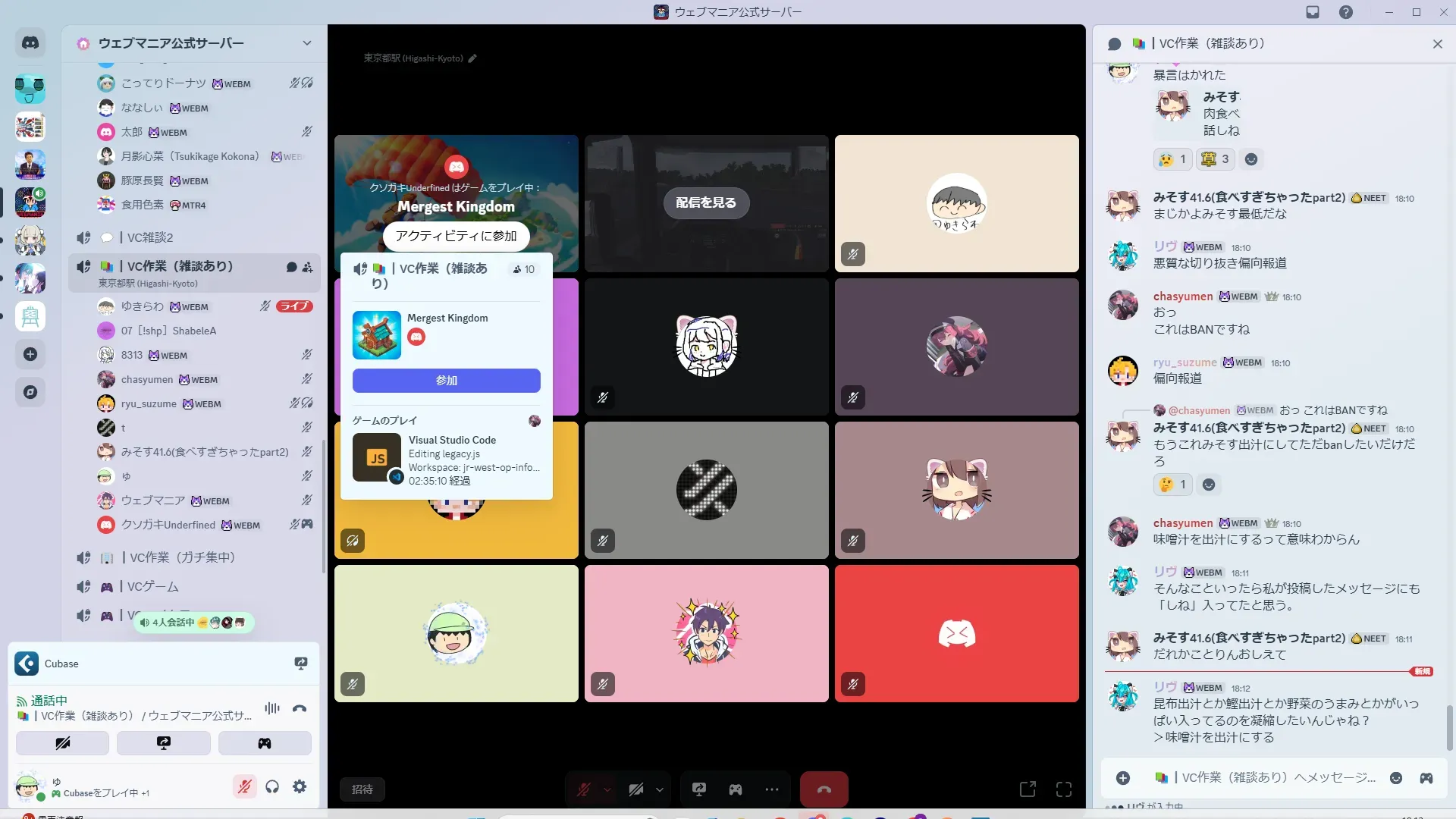Open Discord direct messages home icon
Image resolution: width=1456 pixels, height=819 pixels.
coord(30,43)
